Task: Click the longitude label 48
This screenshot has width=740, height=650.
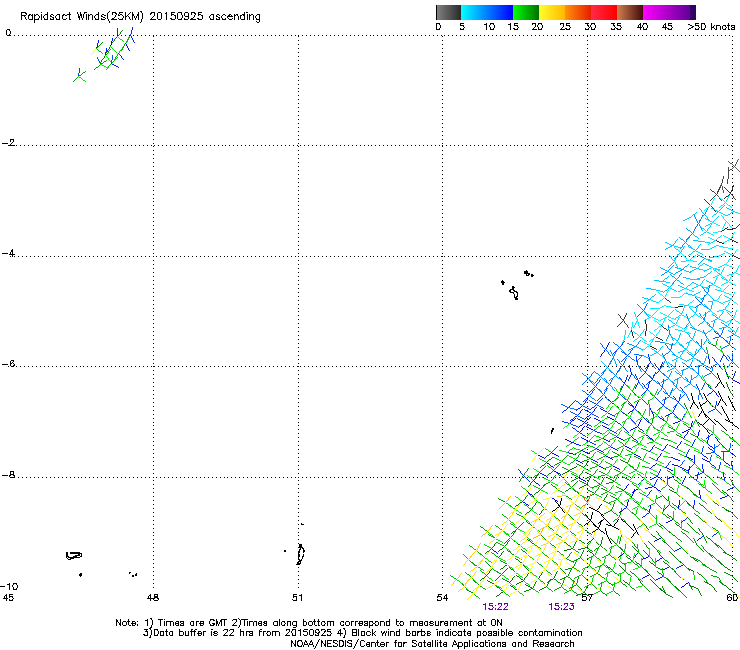Action: [x=153, y=598]
